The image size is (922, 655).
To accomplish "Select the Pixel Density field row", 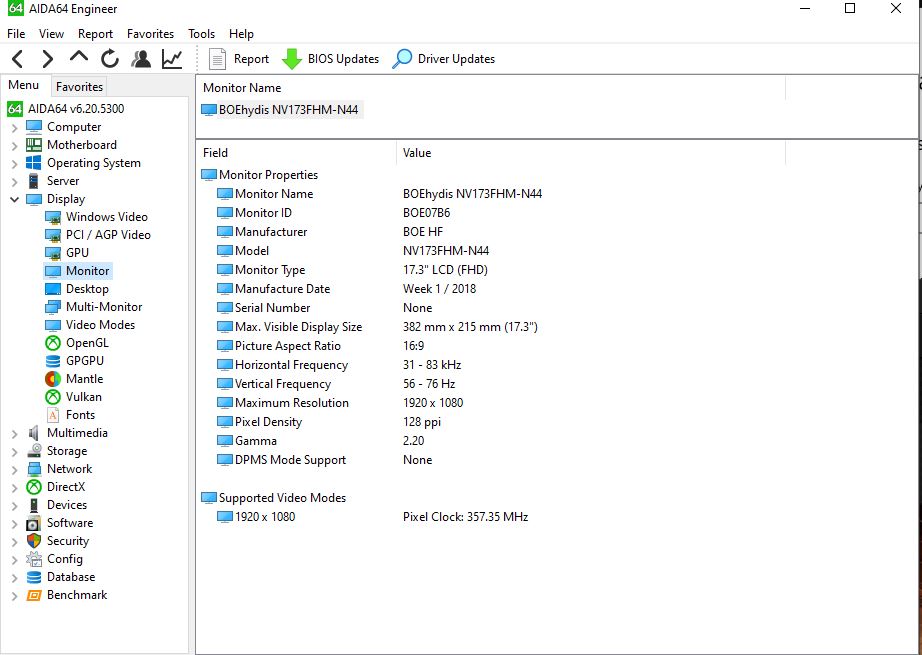I will coord(268,422).
